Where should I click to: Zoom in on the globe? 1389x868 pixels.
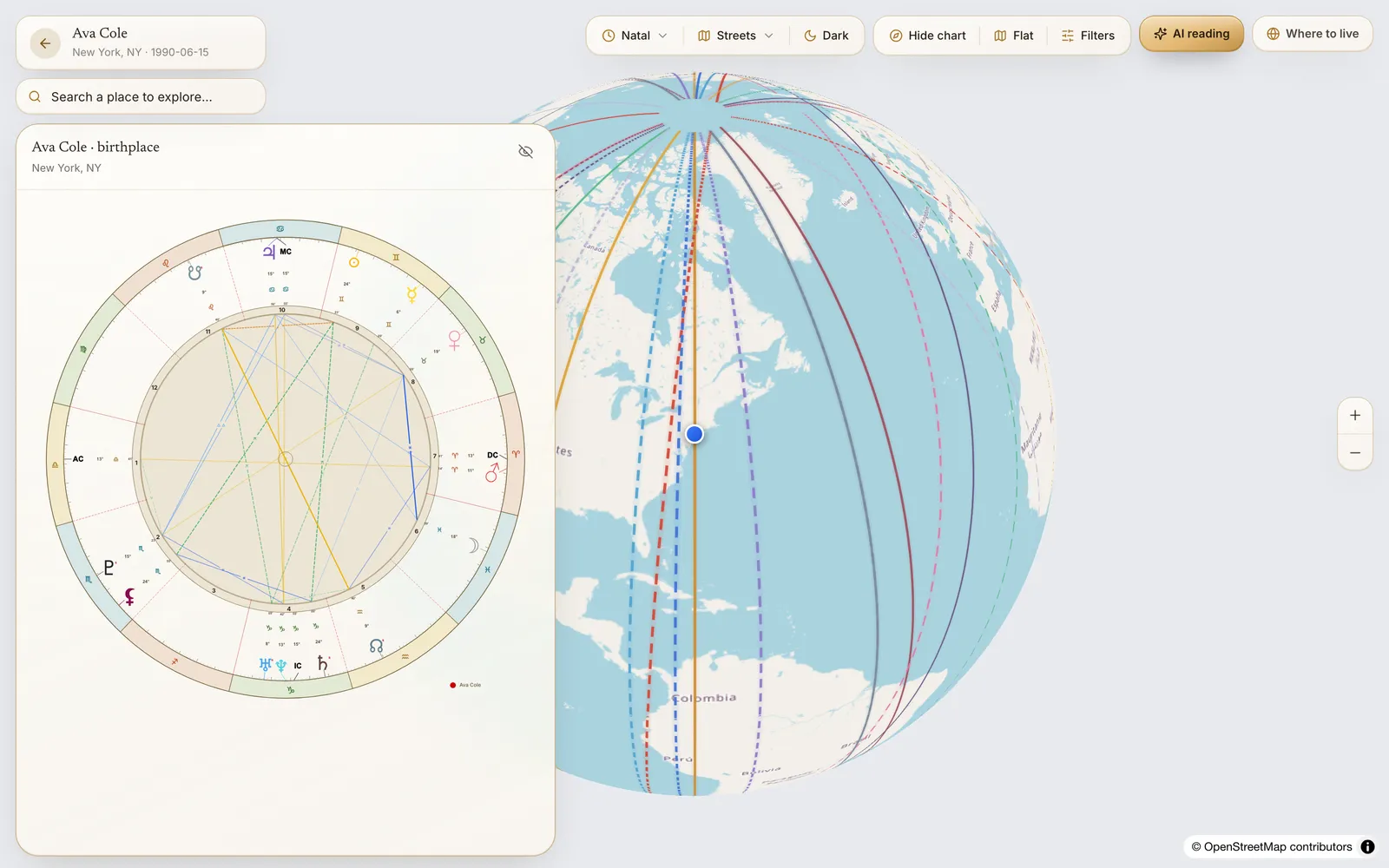coord(1354,416)
